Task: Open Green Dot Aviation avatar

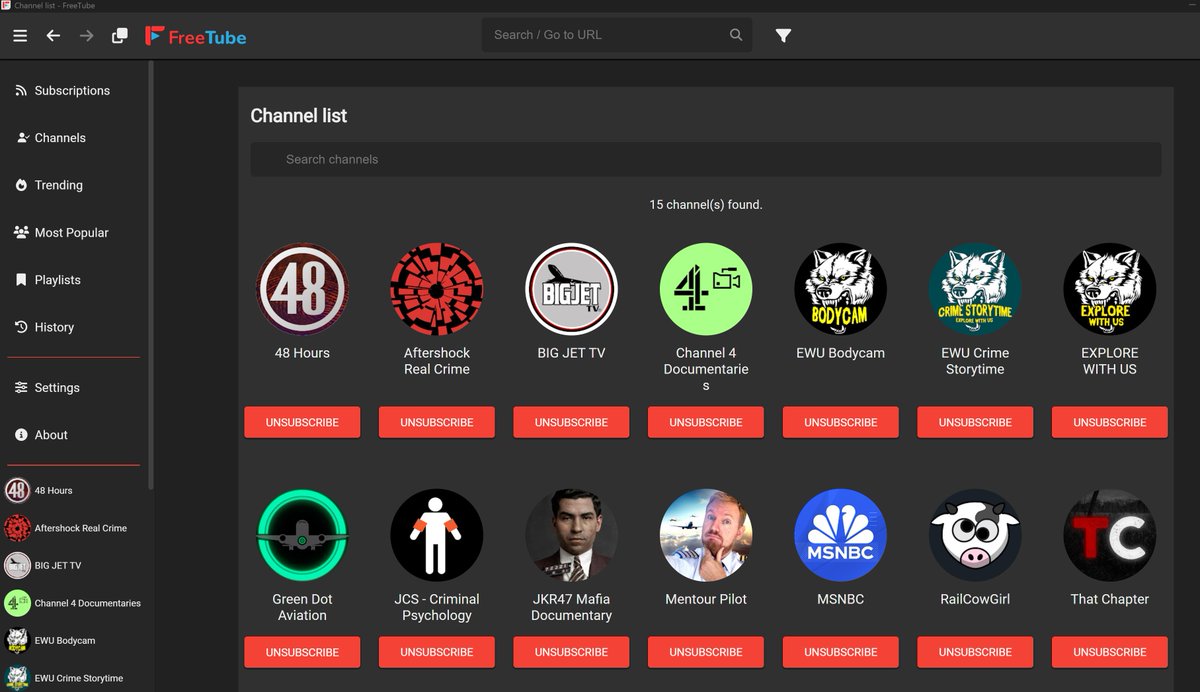Action: (x=302, y=535)
